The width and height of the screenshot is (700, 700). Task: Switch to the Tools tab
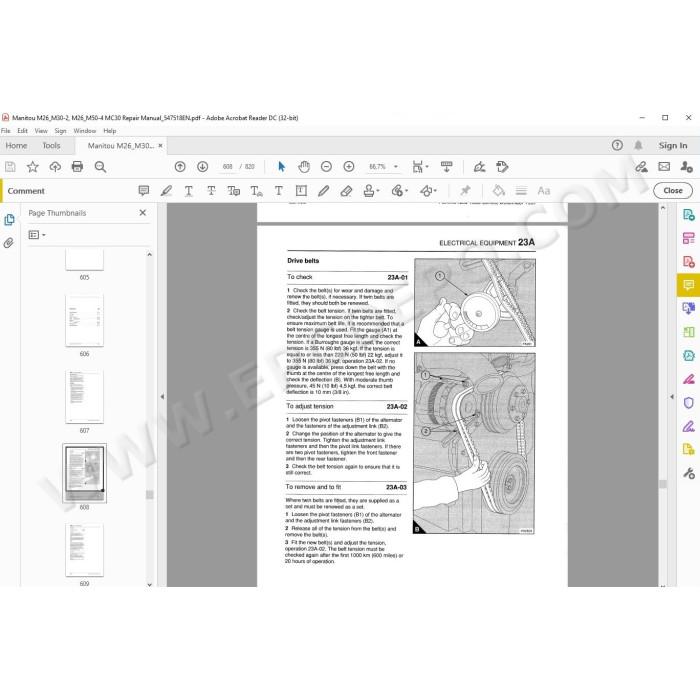[x=51, y=146]
